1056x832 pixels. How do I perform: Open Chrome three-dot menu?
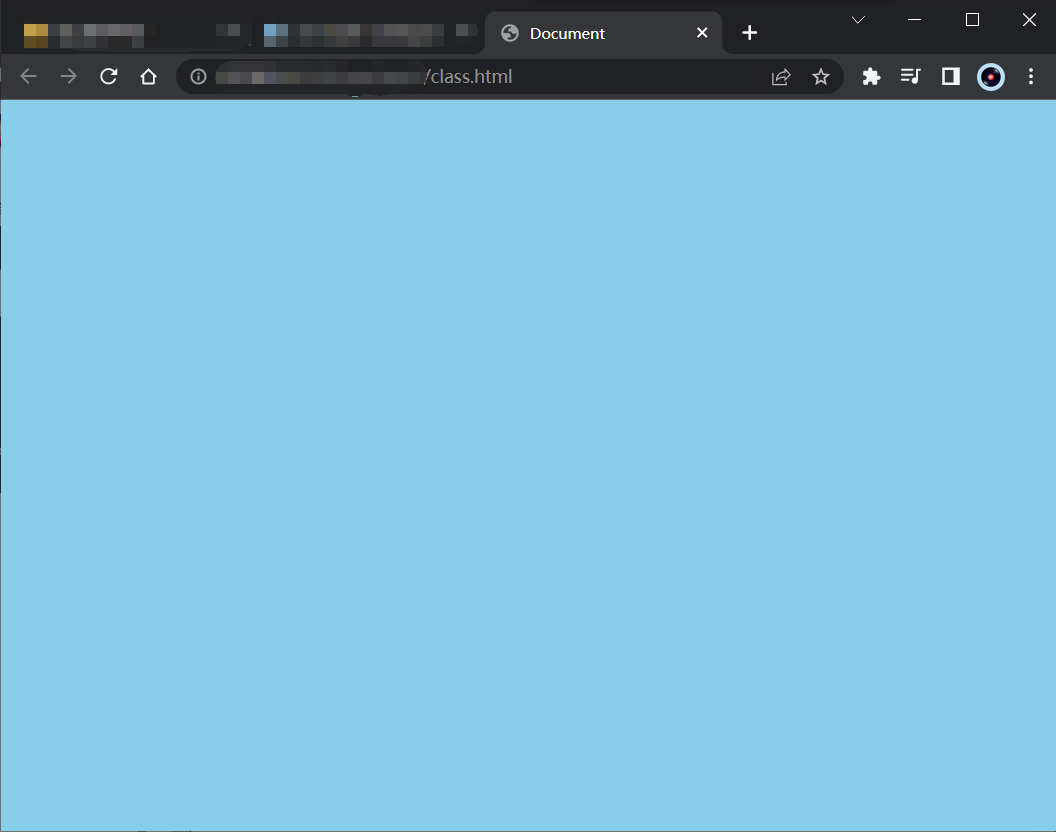tap(1030, 76)
